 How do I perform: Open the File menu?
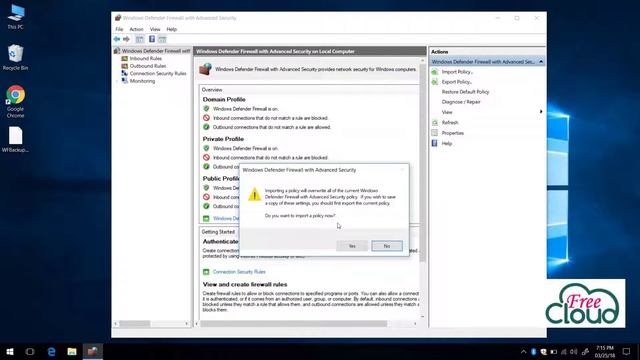click(x=119, y=29)
